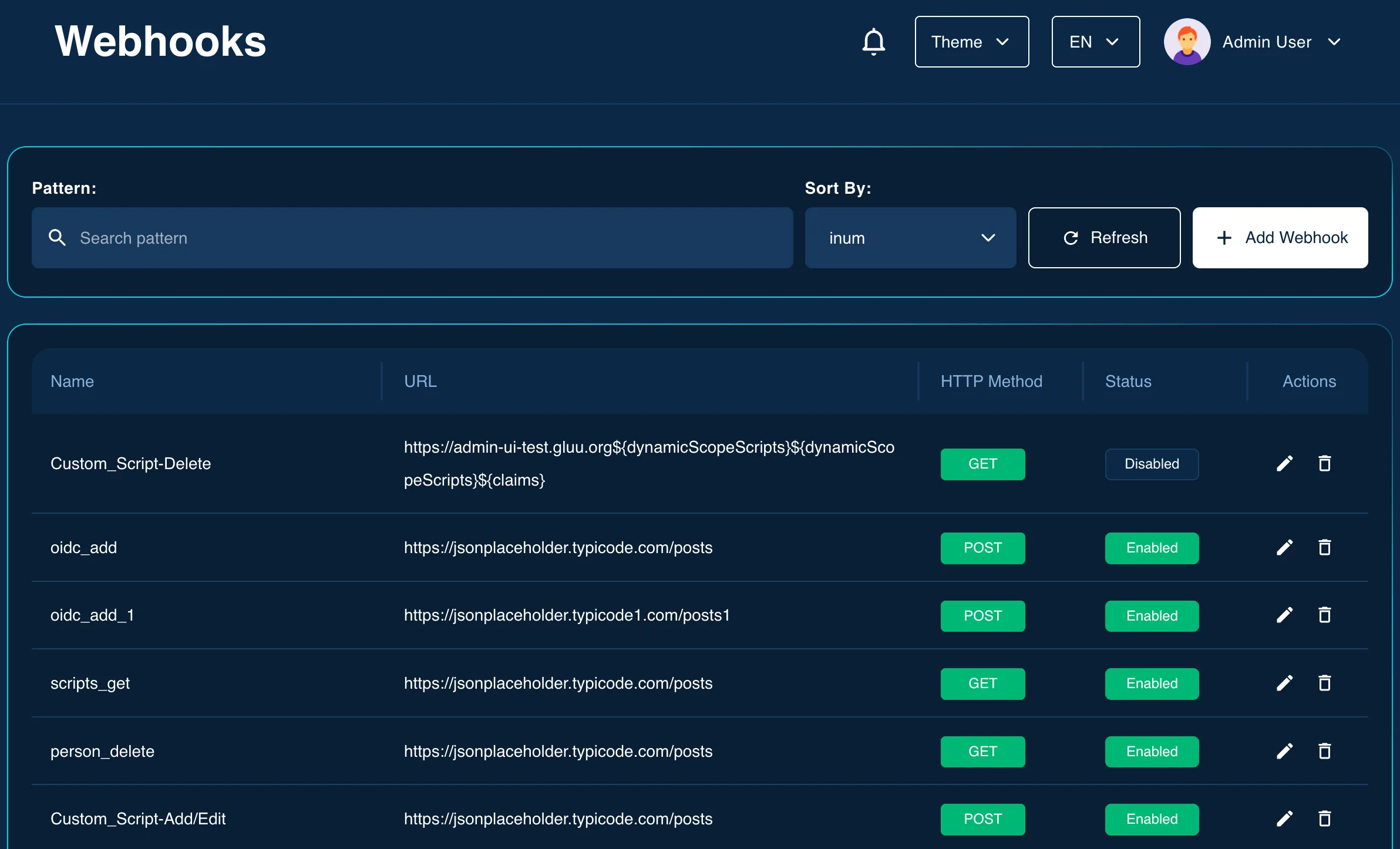The height and width of the screenshot is (849, 1400).
Task: Click the Add Webhook button
Action: [x=1280, y=238]
